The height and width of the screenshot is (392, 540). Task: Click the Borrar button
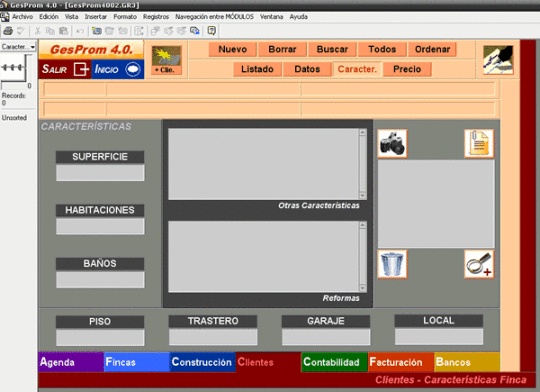click(282, 49)
